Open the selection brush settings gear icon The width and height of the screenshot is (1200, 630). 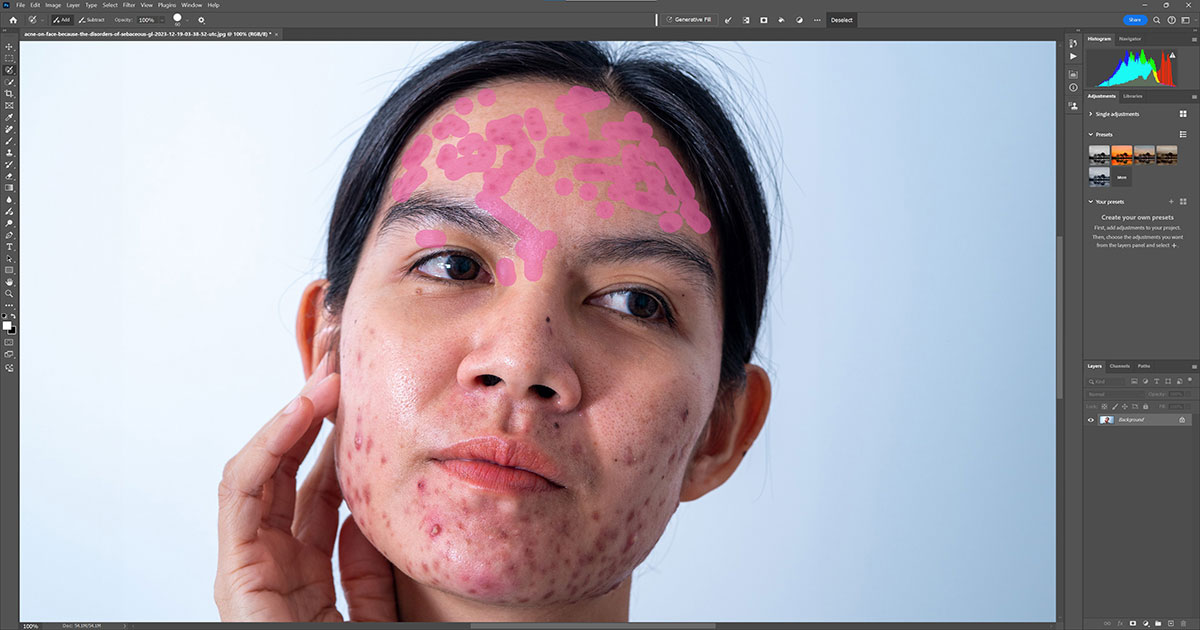(x=201, y=19)
